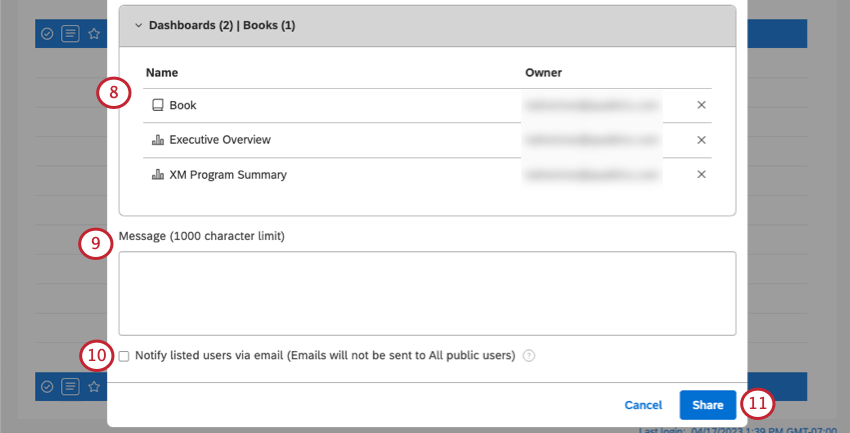The height and width of the screenshot is (433, 850).
Task: Collapse the Dashboards and Books section
Action: [x=139, y=25]
